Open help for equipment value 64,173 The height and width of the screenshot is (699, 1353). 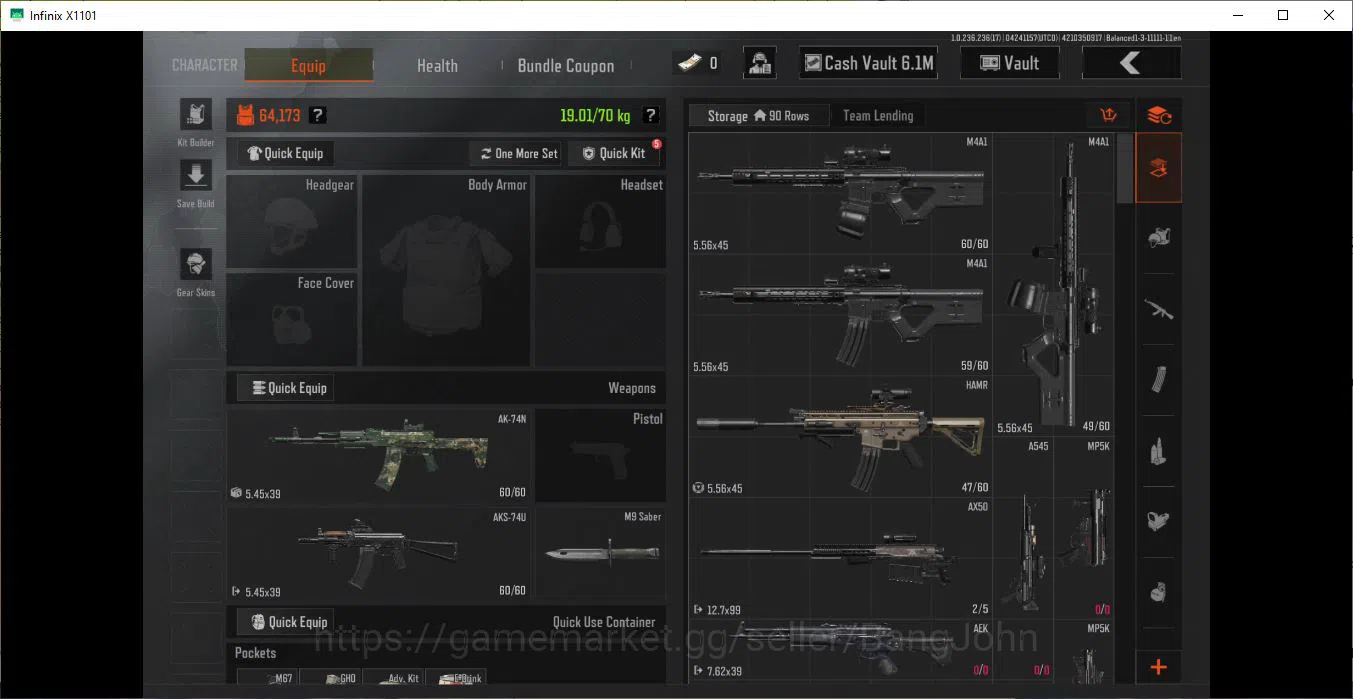tap(317, 116)
